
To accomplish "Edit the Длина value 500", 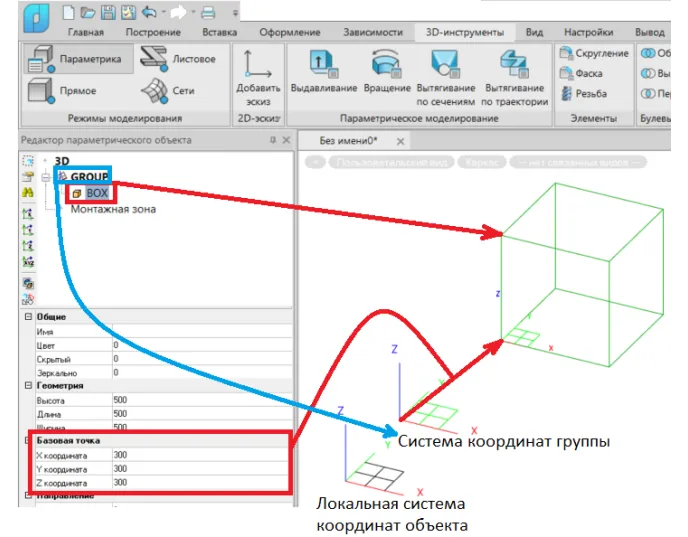I will [x=202, y=414].
